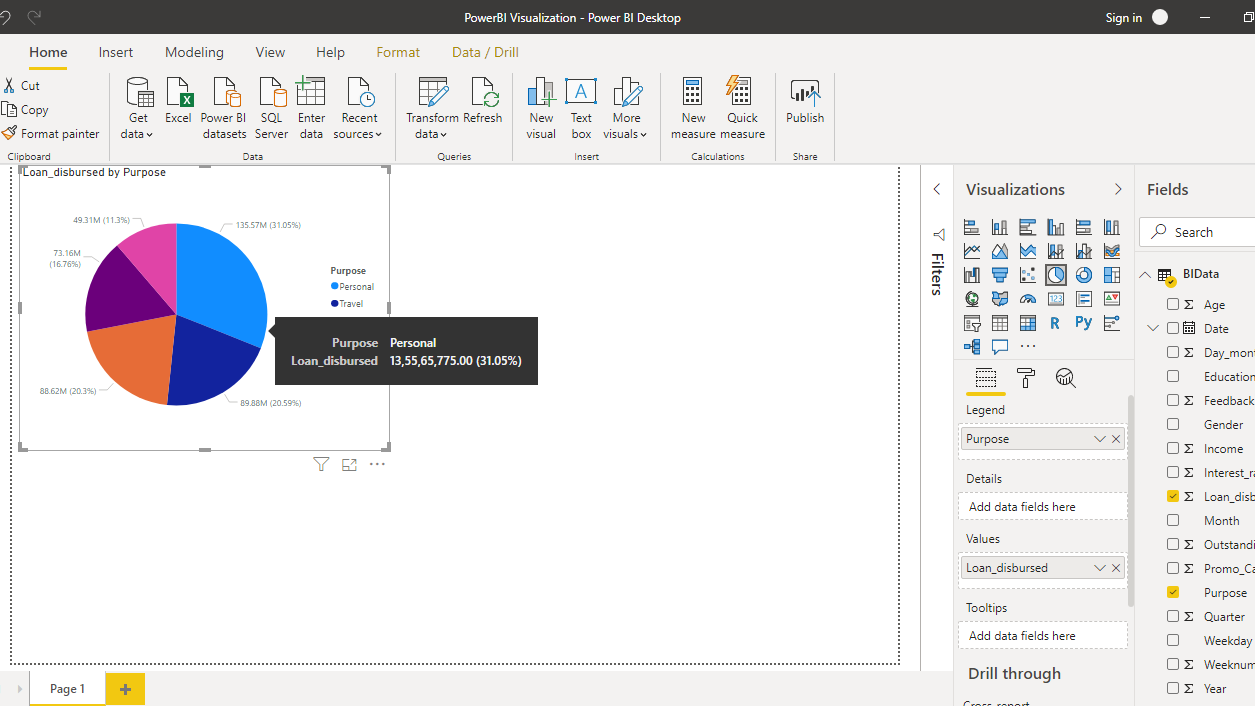This screenshot has height=706, width=1255.
Task: Choose the Scatter chart visualization
Action: point(1028,275)
